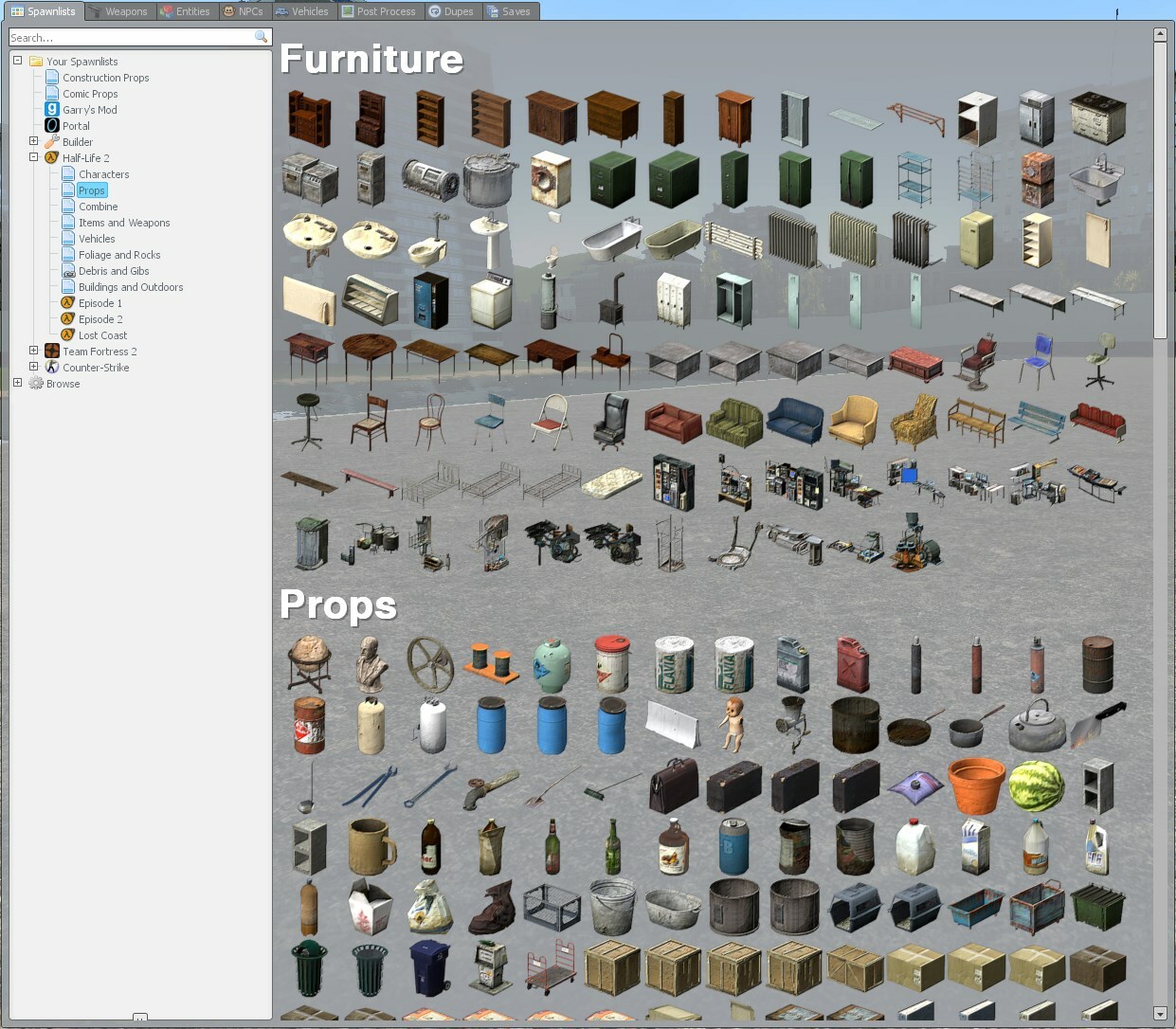The width and height of the screenshot is (1176, 1029).
Task: Expand the Counter-Strike node
Action: click(x=33, y=366)
